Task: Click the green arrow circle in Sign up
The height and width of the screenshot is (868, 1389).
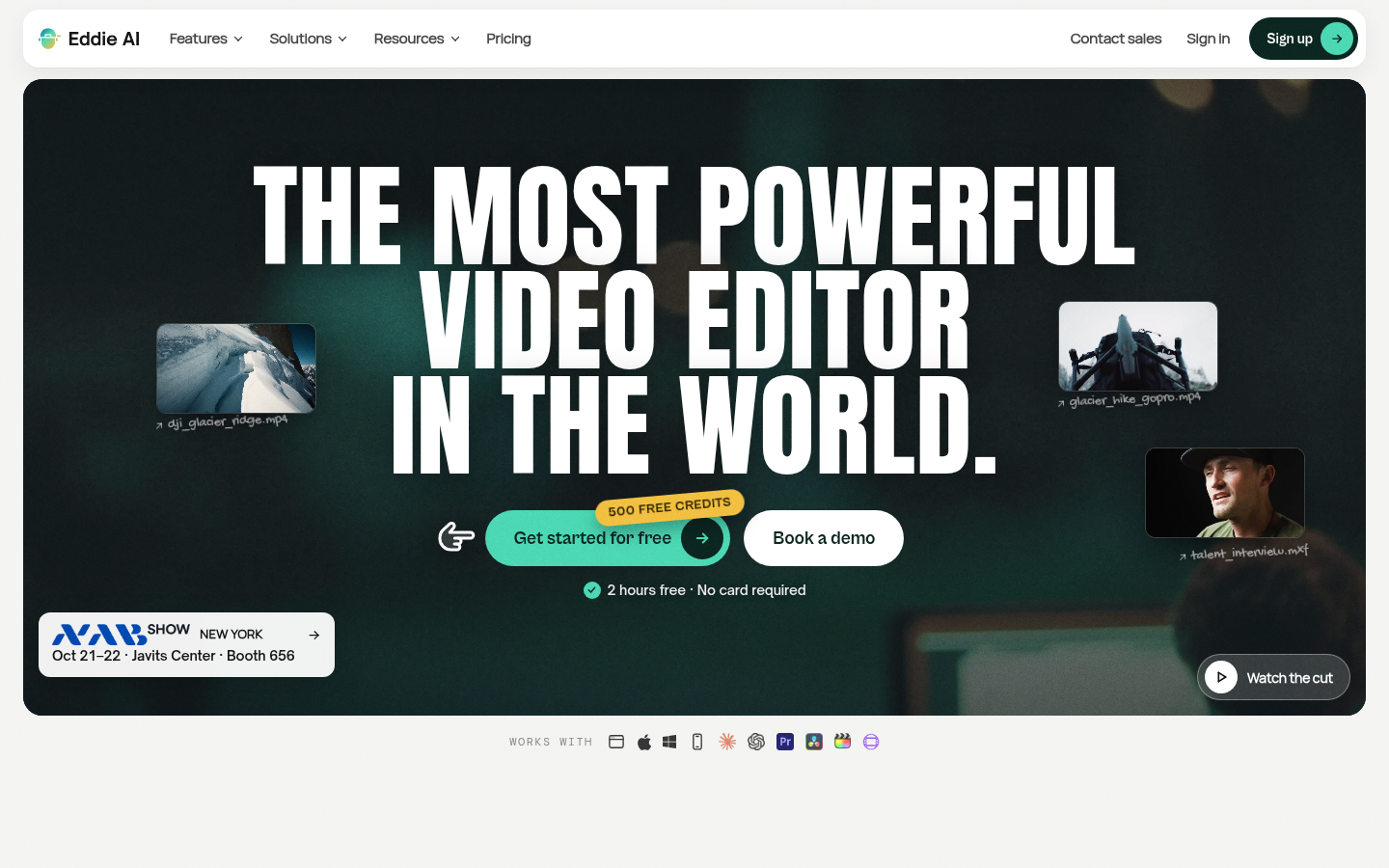Action: point(1337,39)
